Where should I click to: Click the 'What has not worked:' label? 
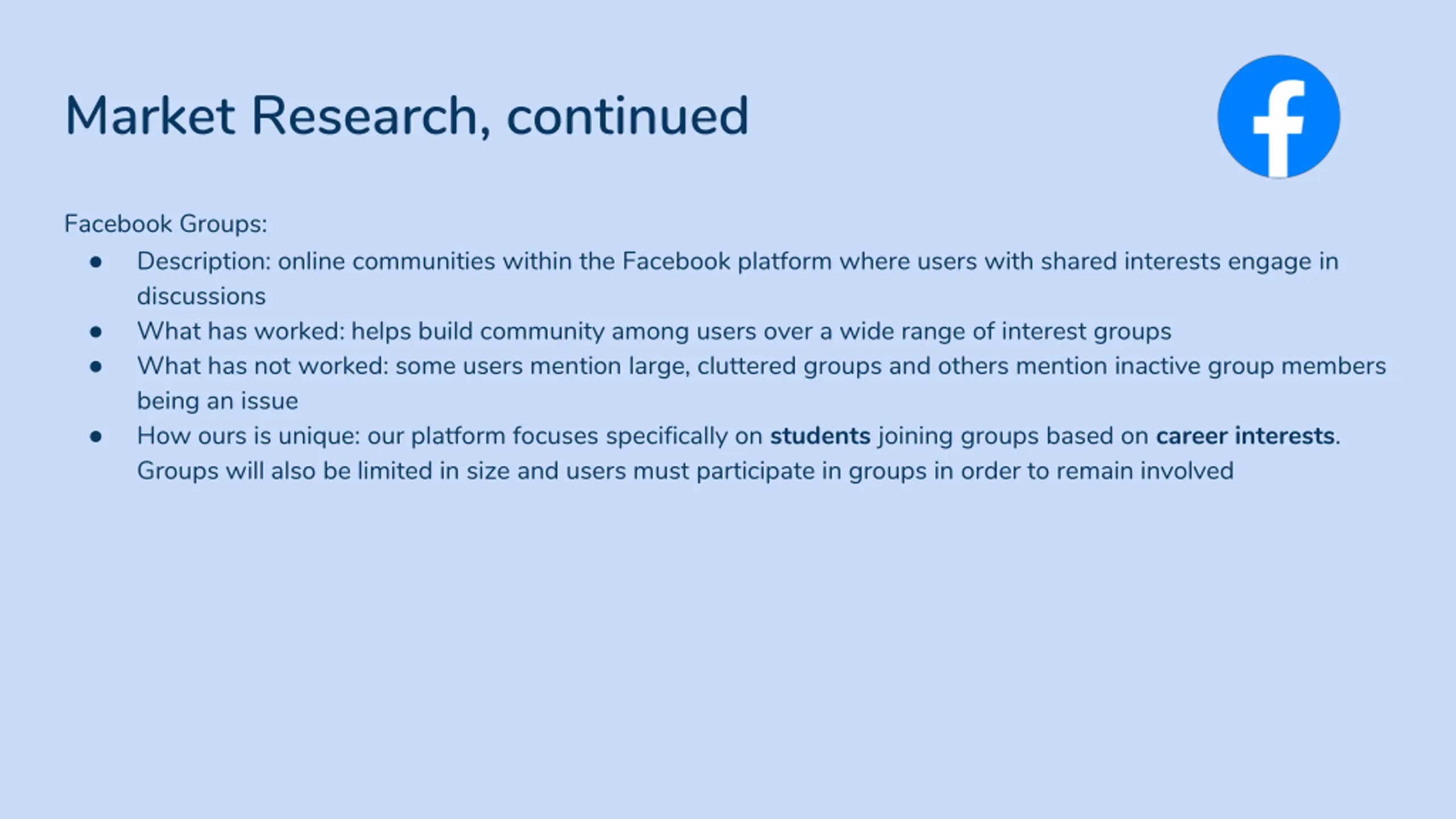[263, 366]
